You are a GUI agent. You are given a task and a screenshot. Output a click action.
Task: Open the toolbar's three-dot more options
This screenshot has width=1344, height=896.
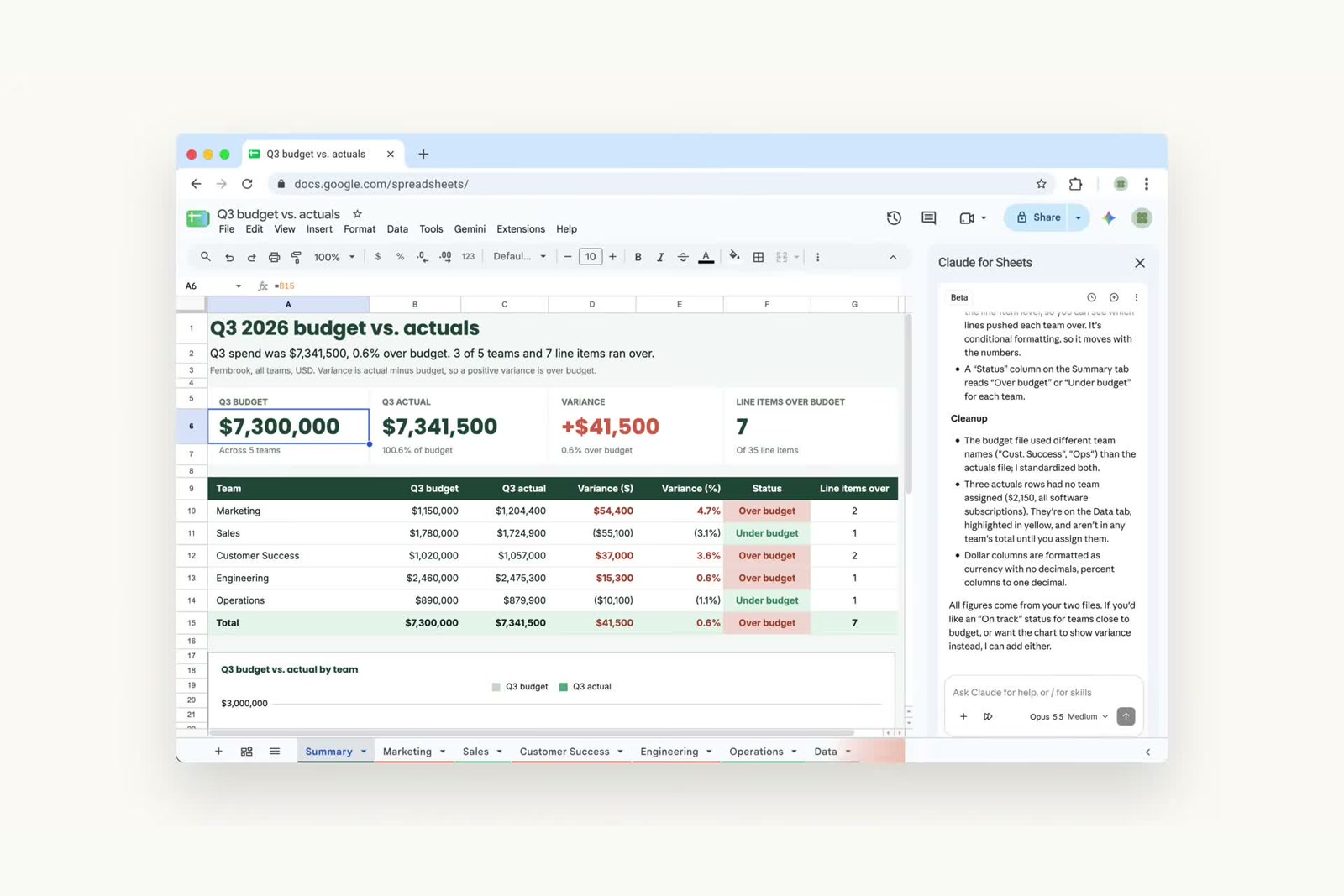(x=817, y=257)
